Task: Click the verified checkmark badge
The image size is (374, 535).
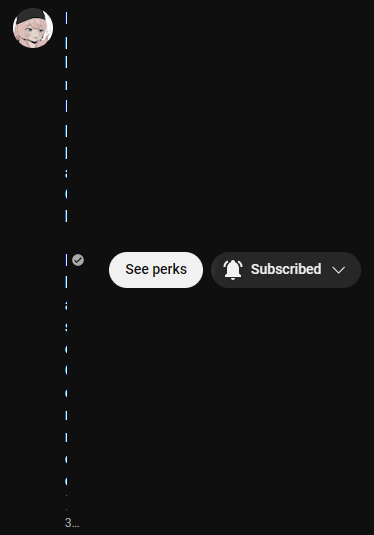Action: coord(78,260)
